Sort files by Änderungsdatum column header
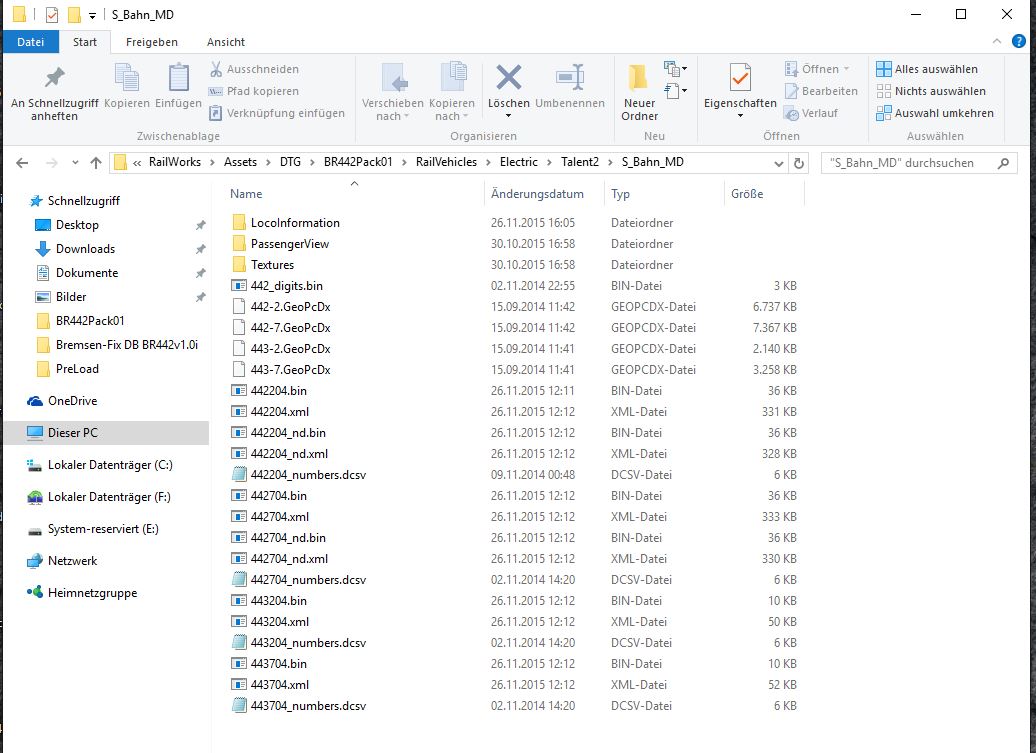This screenshot has width=1036, height=753. 537,194
